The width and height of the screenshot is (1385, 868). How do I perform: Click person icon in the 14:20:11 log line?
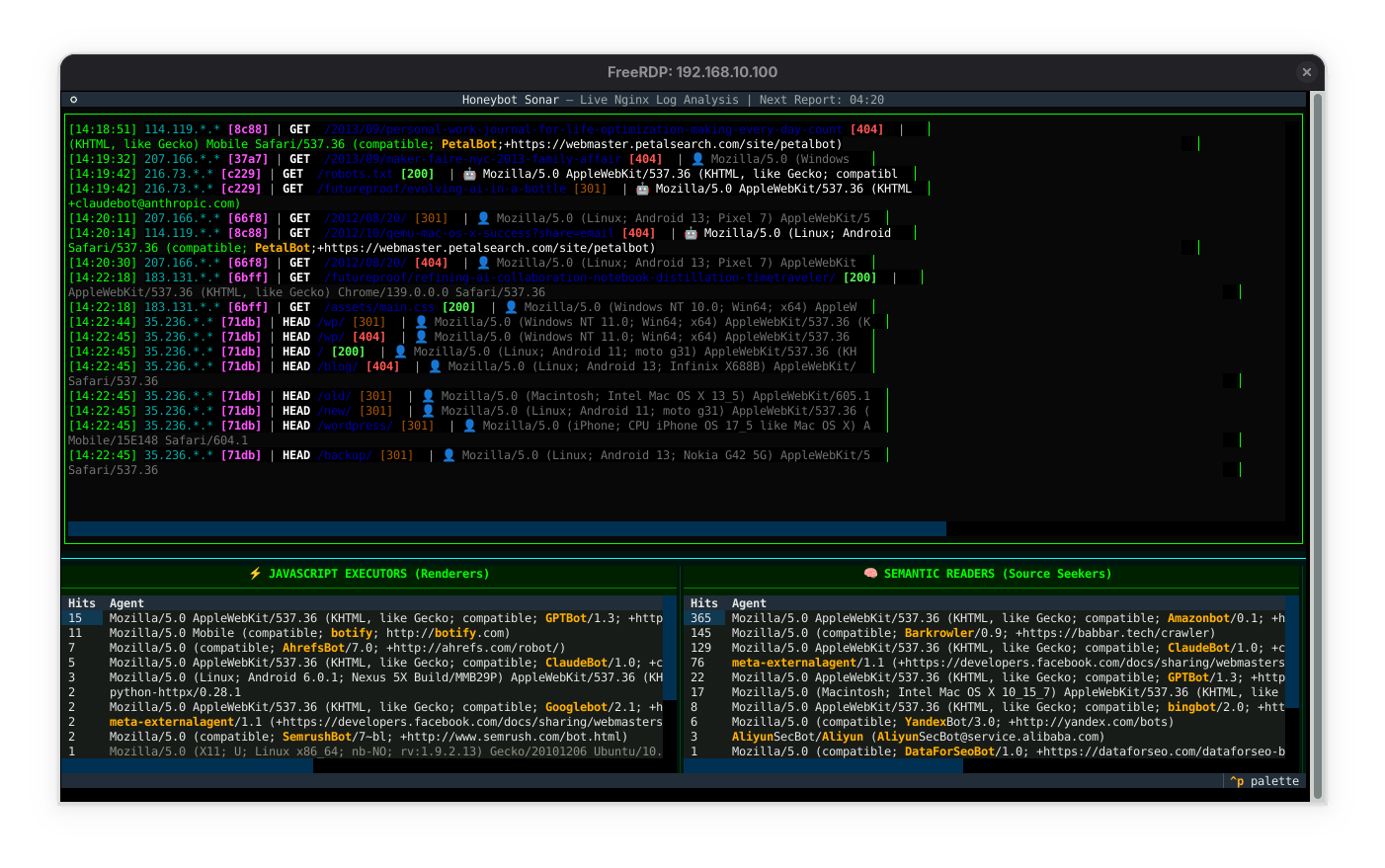[x=483, y=218]
